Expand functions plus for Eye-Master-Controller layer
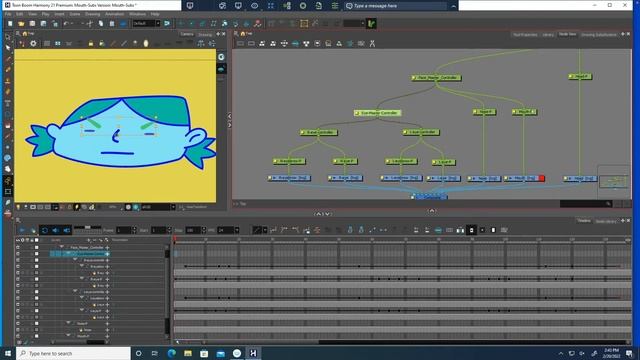The image size is (640, 360). (107, 254)
